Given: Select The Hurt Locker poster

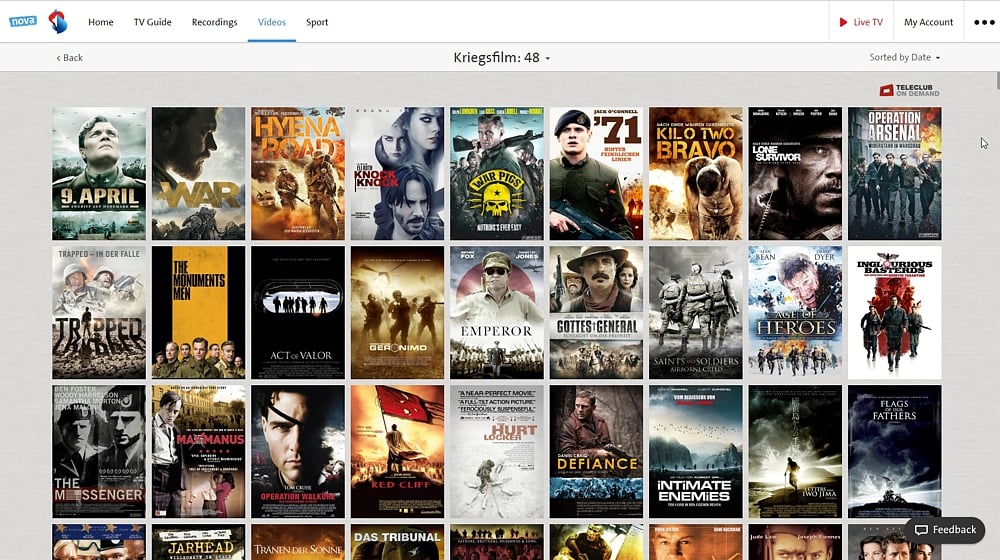Looking at the screenshot, I should (x=497, y=452).
